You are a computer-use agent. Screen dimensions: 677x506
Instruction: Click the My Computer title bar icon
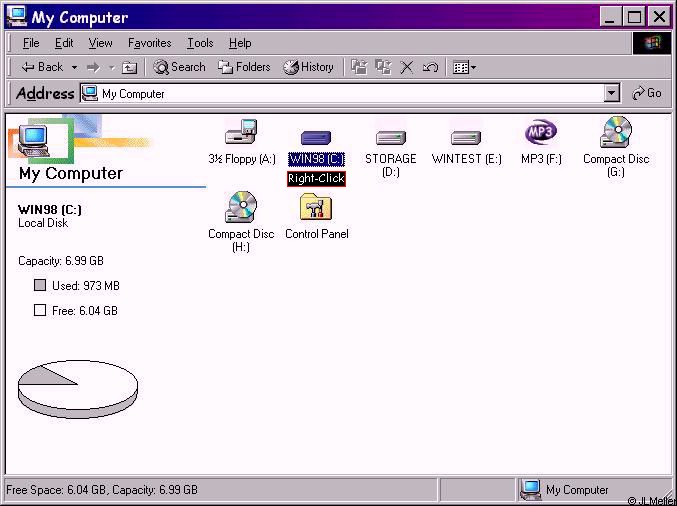point(16,16)
